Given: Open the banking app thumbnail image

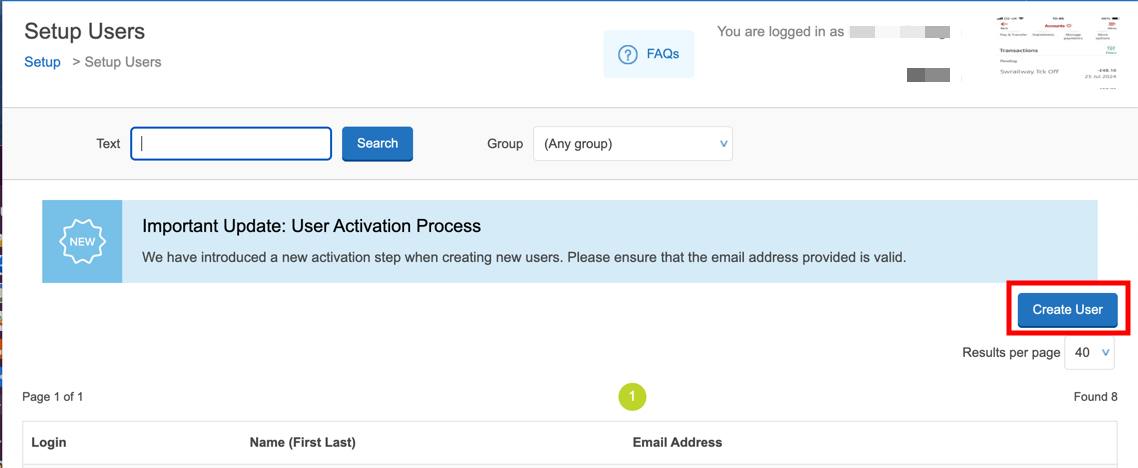Looking at the screenshot, I should [x=1058, y=52].
